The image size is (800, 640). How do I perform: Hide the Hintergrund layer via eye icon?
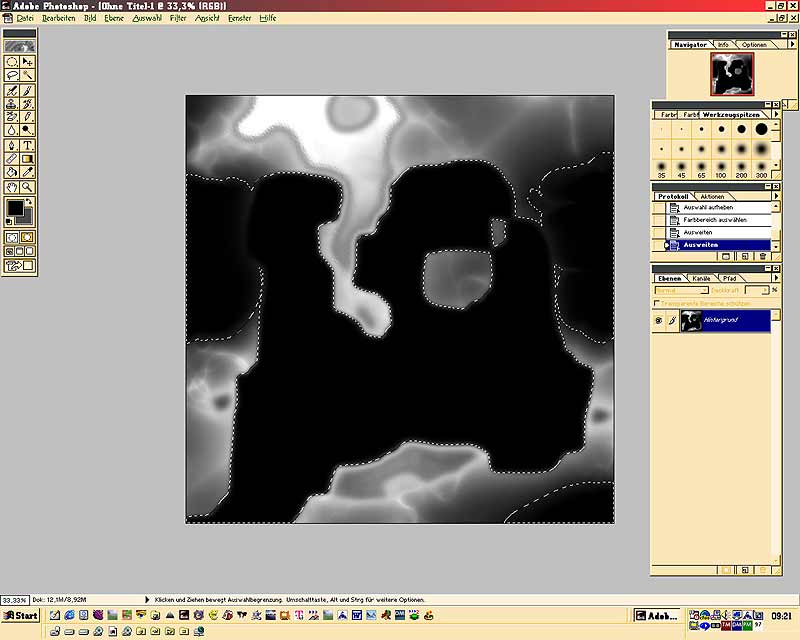[x=658, y=321]
